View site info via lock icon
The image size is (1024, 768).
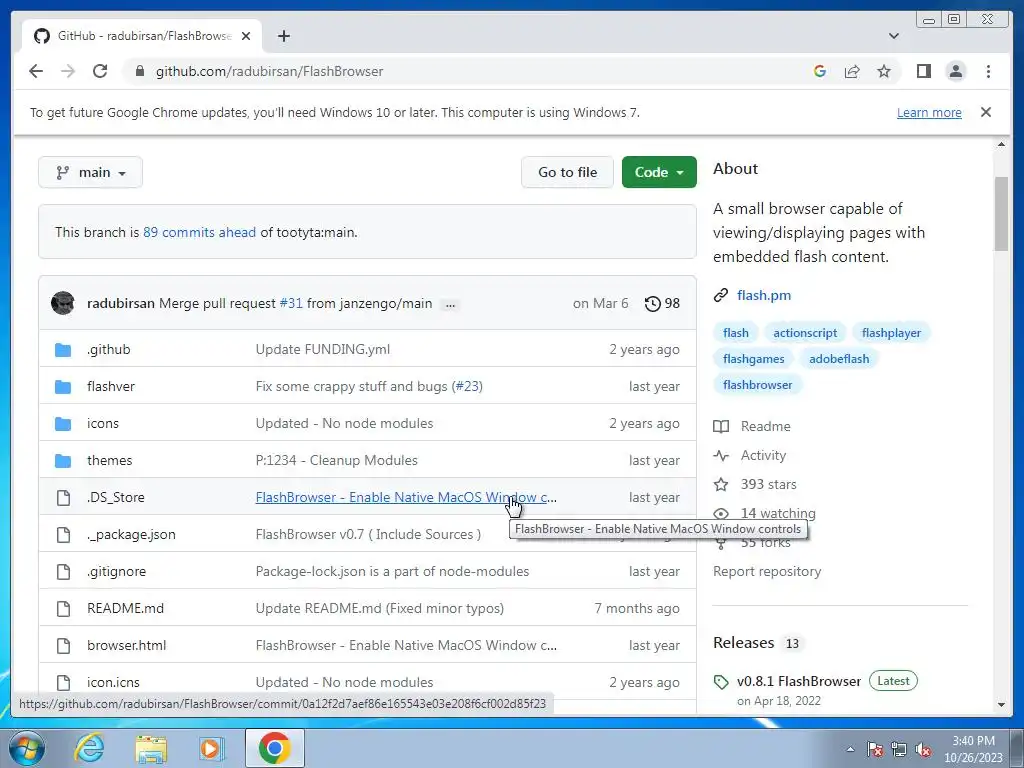tap(140, 71)
